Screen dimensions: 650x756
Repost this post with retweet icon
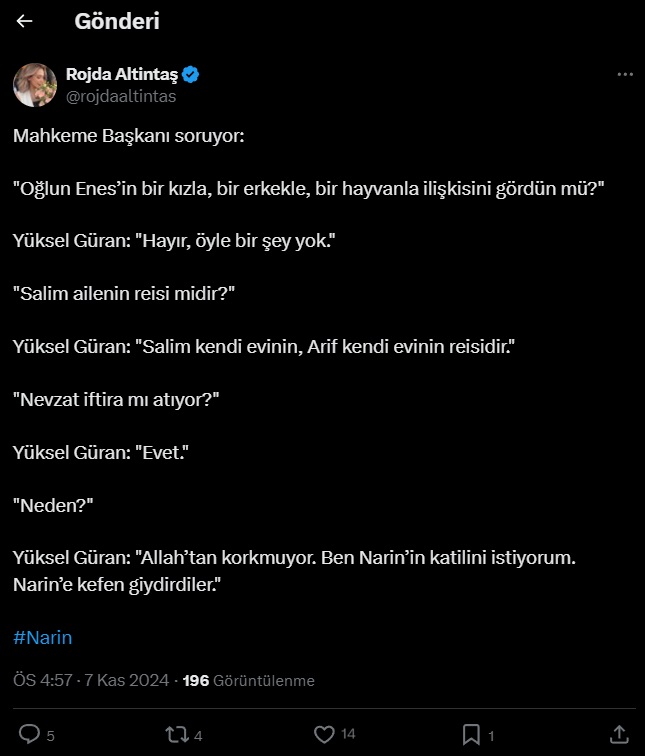pyautogui.click(x=175, y=734)
